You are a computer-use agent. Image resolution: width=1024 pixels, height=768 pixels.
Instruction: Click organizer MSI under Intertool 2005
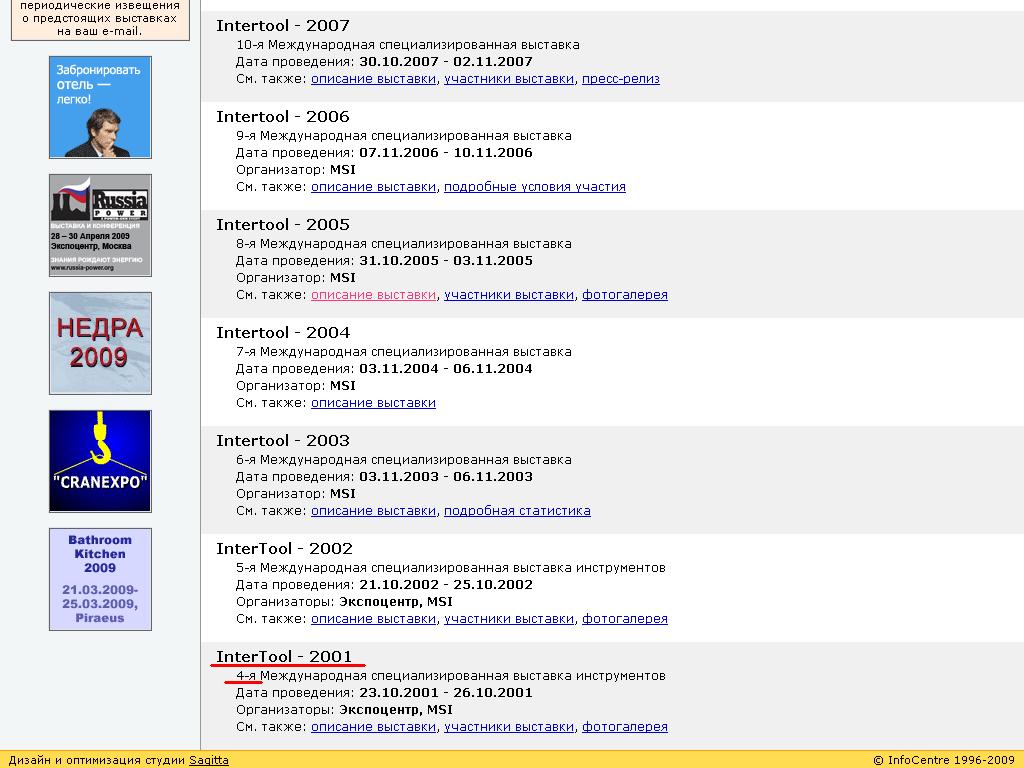(343, 278)
